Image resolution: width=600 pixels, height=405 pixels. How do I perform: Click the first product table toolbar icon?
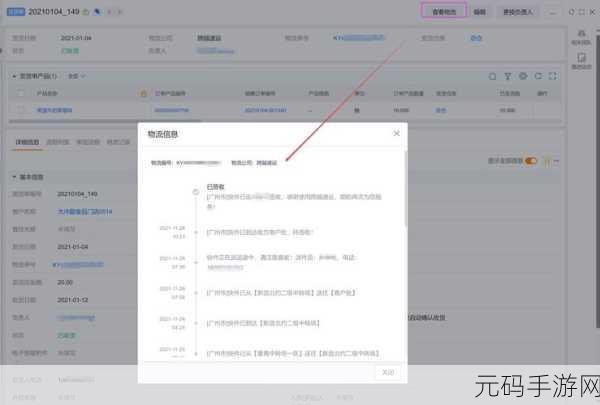click(492, 76)
